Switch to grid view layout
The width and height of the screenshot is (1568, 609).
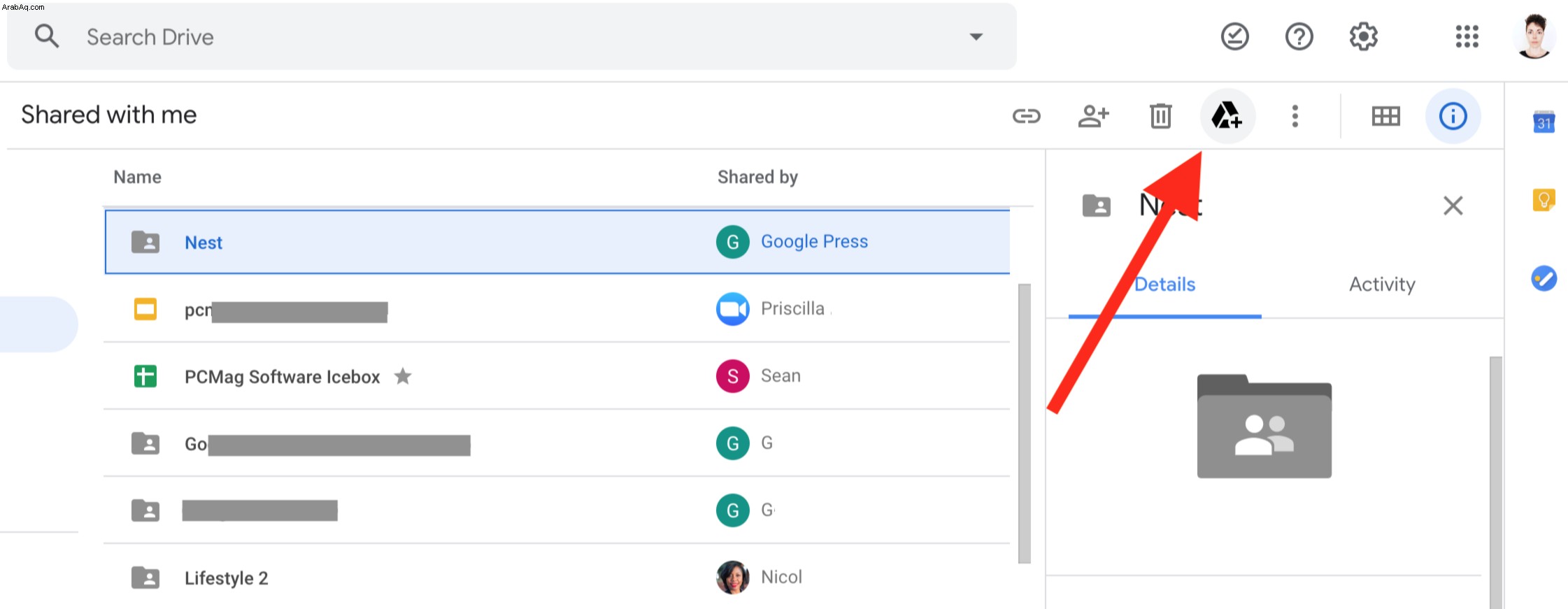(1386, 116)
